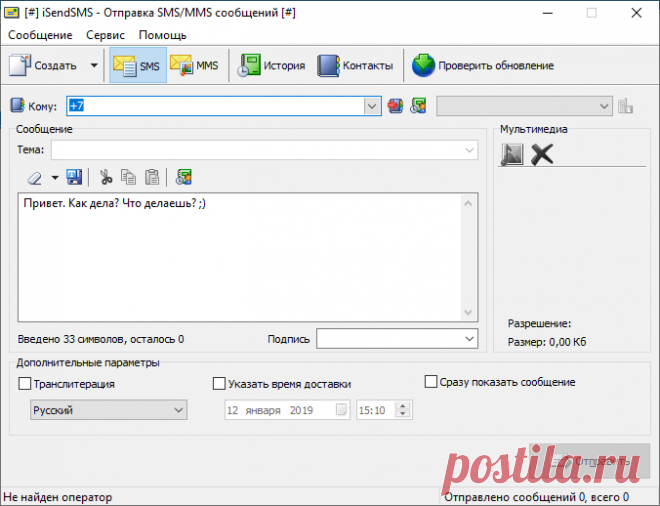Click the message scrollbar up arrow
Screen dimensions: 660x506
[468, 204]
